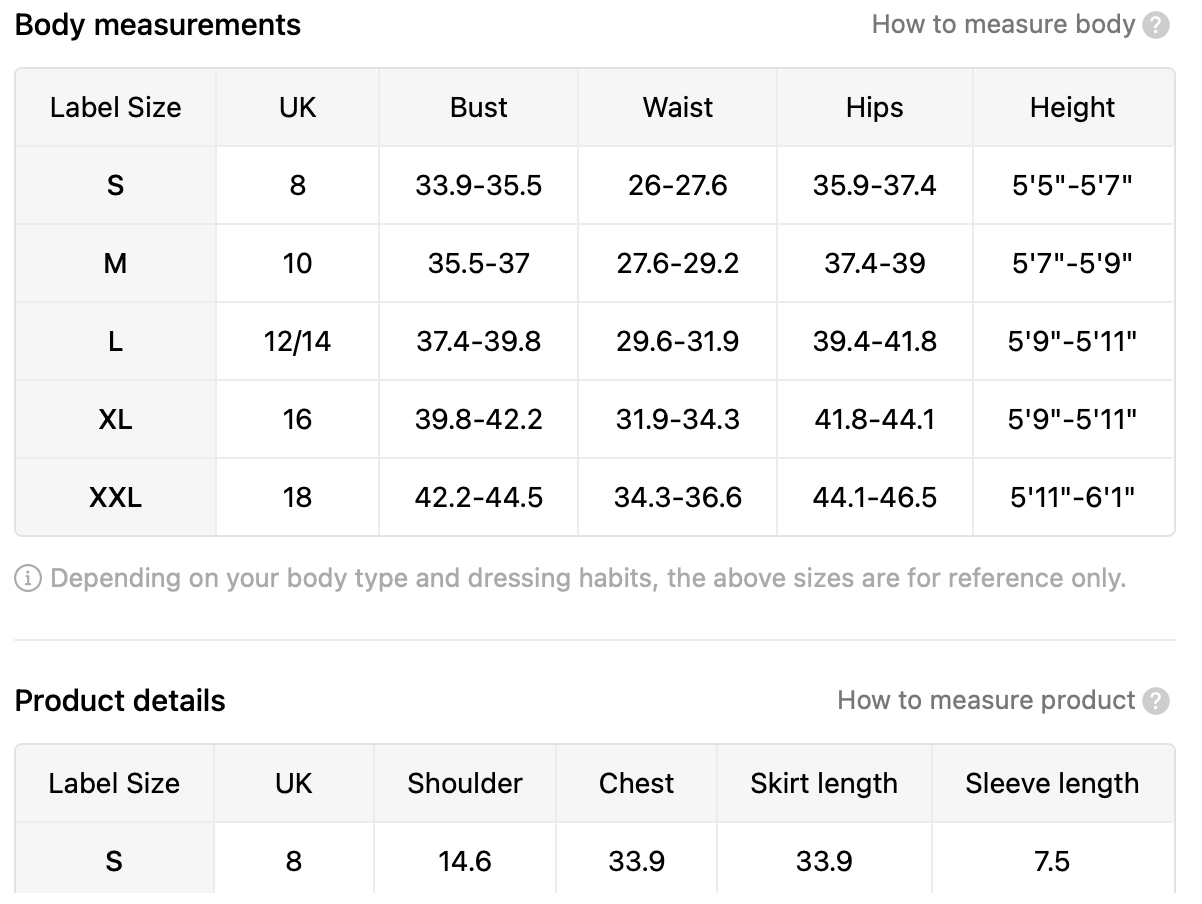Open the How to measure product link

986,700
